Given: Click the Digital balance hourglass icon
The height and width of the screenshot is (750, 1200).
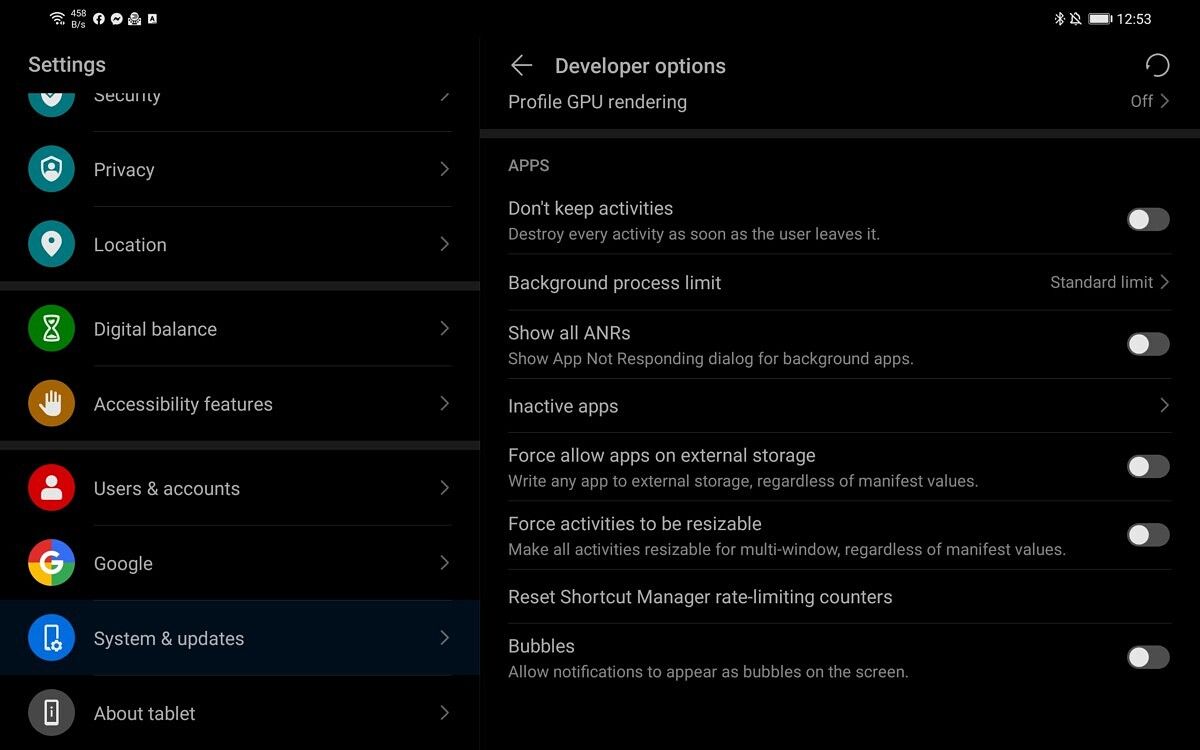Looking at the screenshot, I should (51, 329).
